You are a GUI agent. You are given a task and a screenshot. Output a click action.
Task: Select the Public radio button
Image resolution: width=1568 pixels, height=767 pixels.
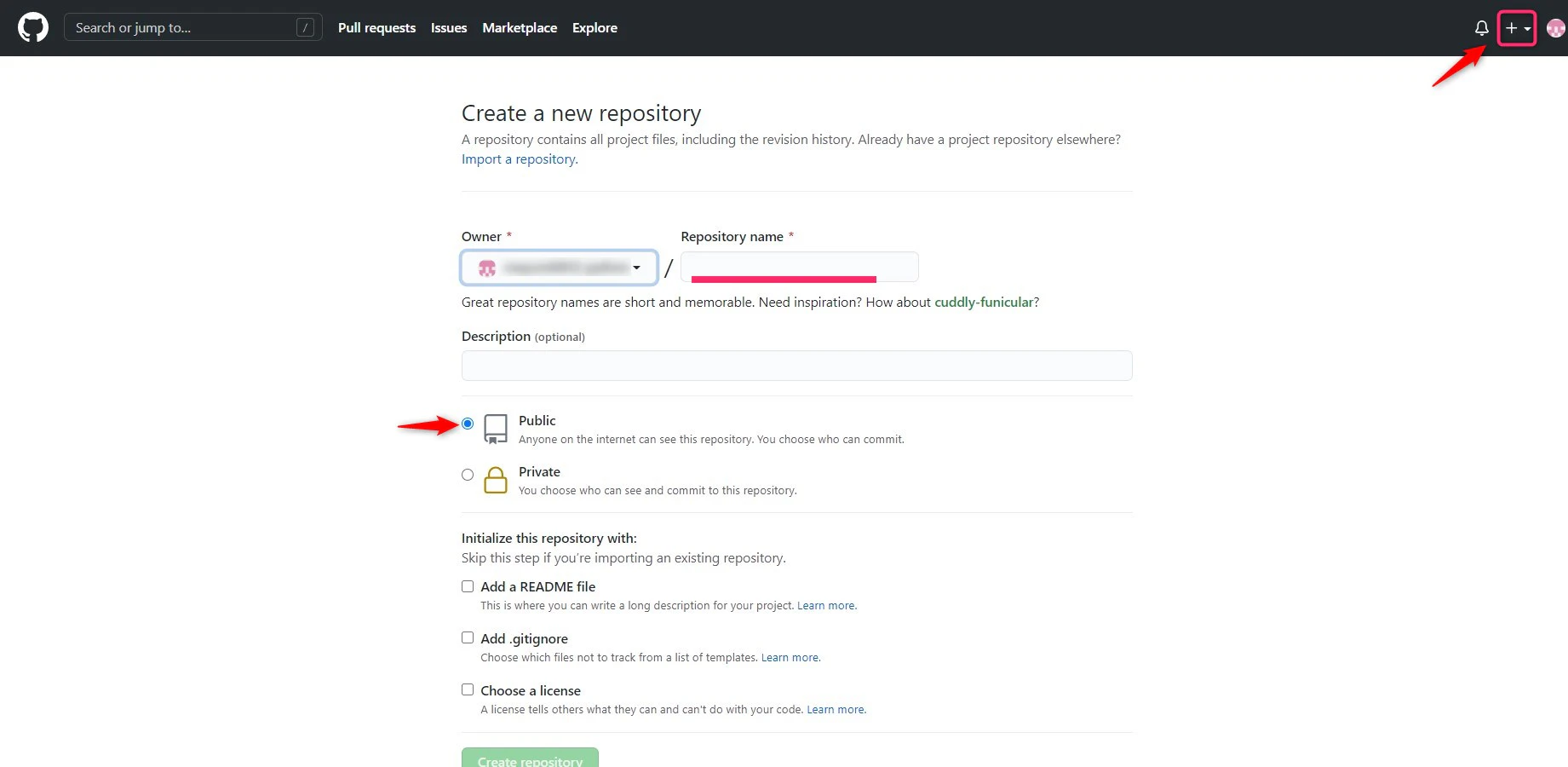click(468, 424)
